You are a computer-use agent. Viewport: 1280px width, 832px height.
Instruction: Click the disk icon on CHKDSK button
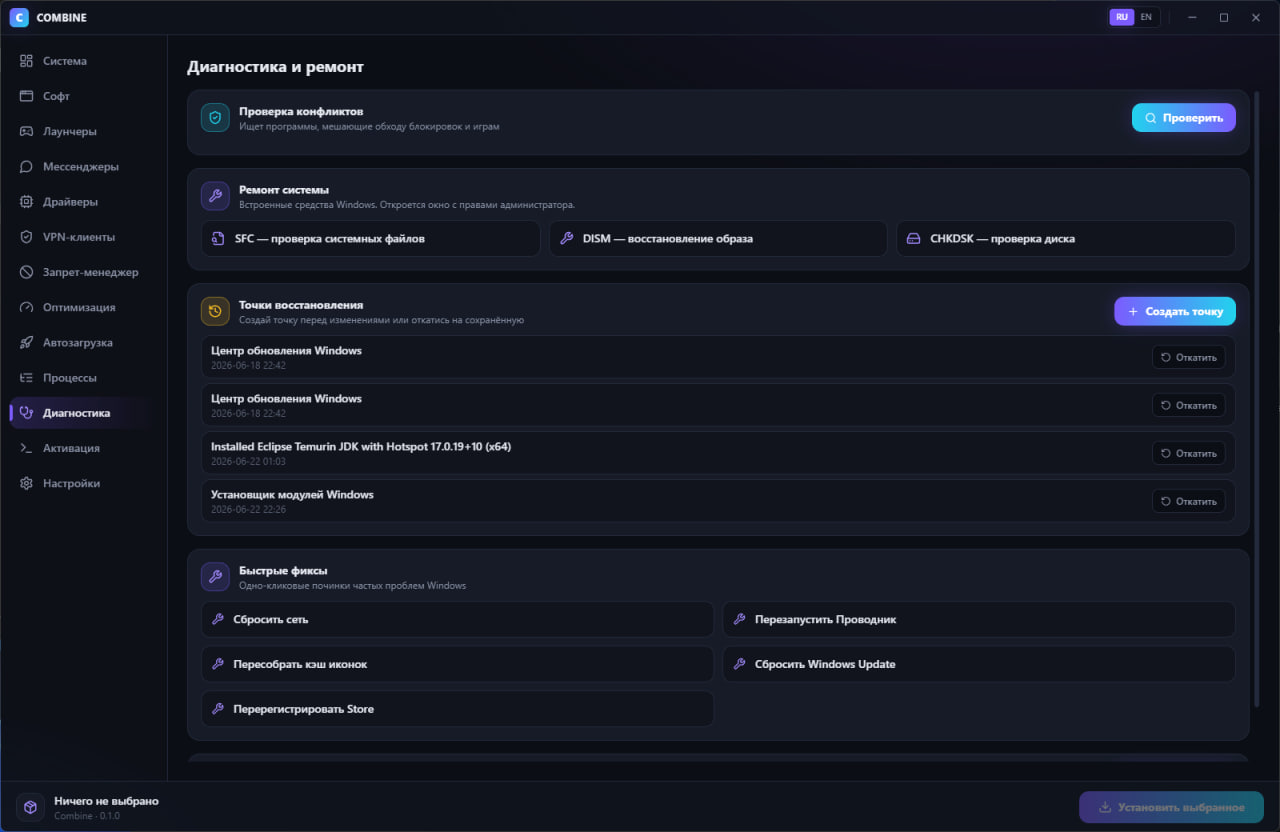[x=913, y=239]
